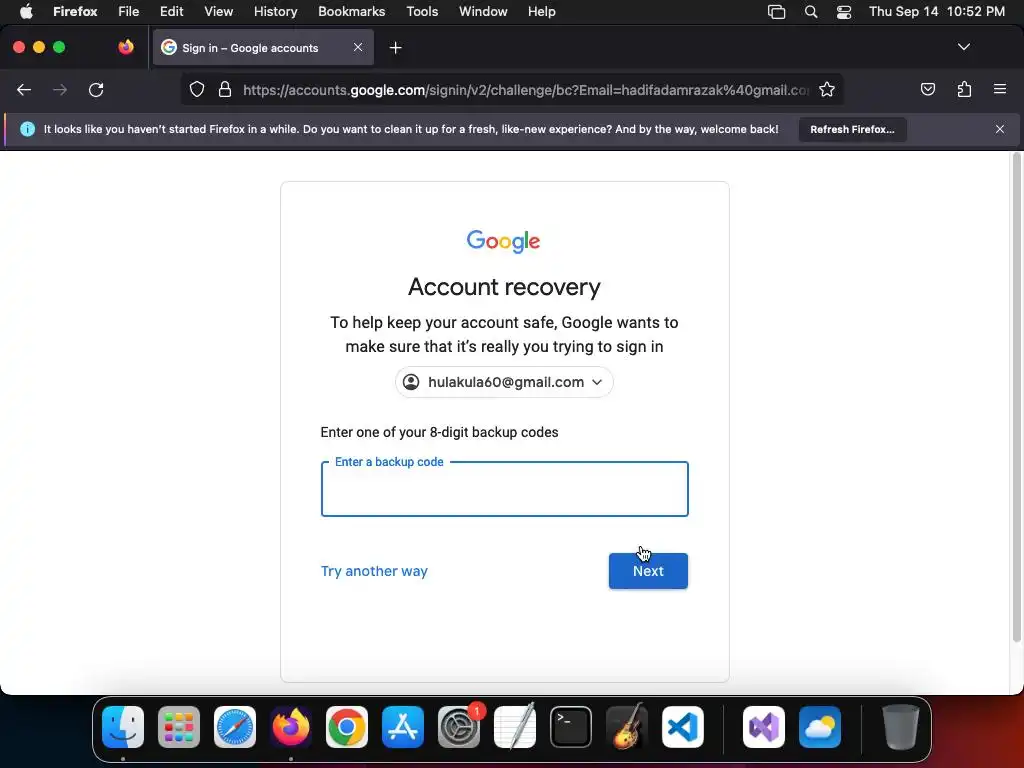
Task: Launch Visual Studio Code from the Dock
Action: pyautogui.click(x=682, y=727)
